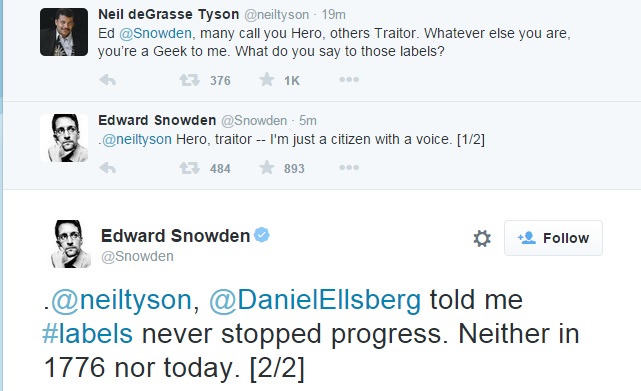Favorite Snowden's [1/2] tweet with star
The height and width of the screenshot is (391, 641).
point(267,167)
